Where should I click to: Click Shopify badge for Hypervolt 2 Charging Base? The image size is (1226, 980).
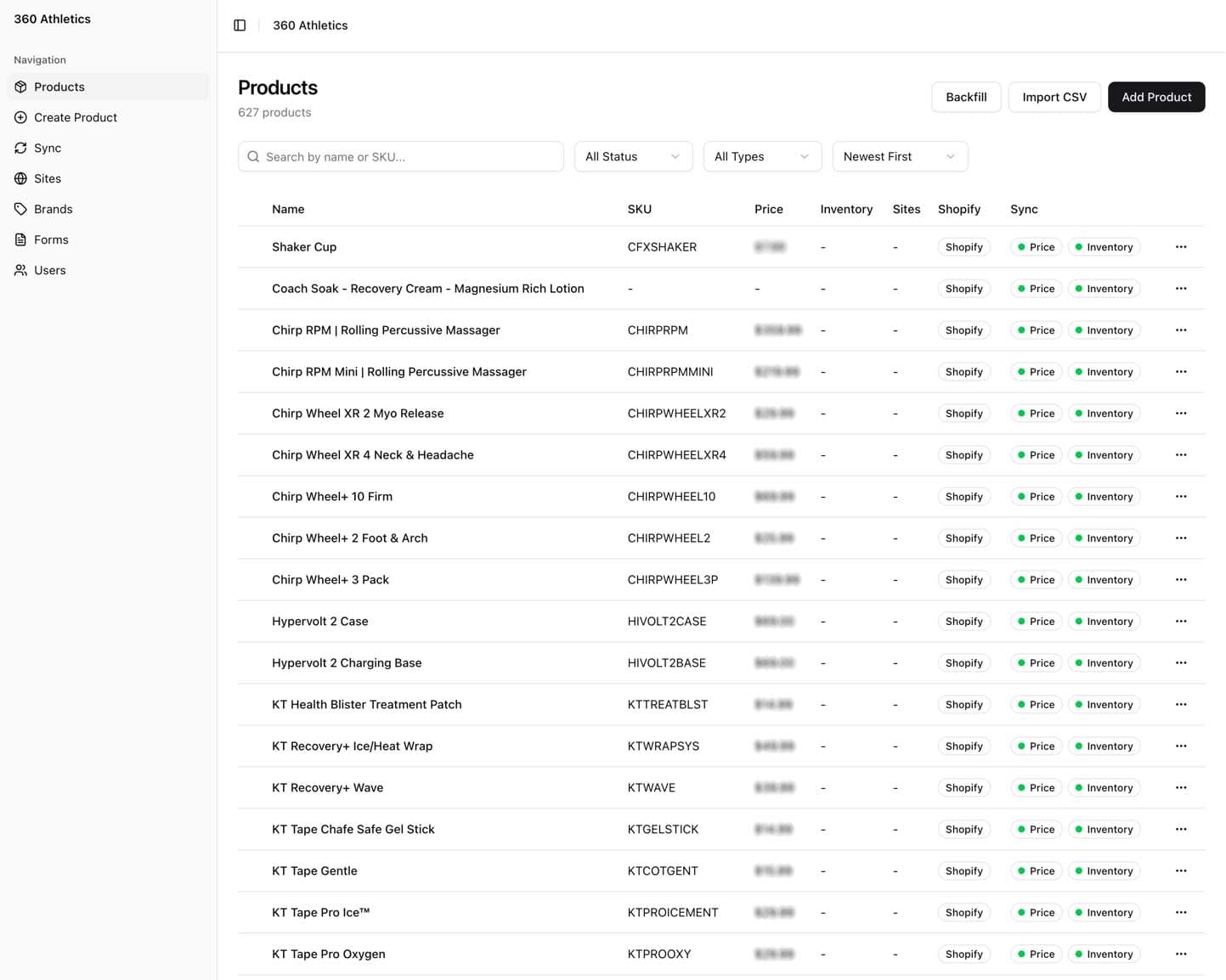click(x=963, y=663)
